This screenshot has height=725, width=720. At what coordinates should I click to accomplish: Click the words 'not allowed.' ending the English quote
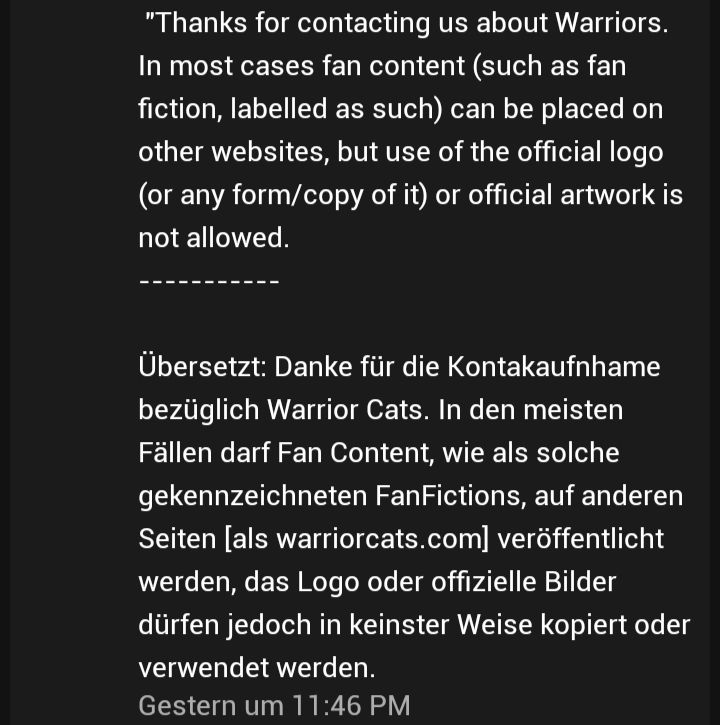(214, 238)
